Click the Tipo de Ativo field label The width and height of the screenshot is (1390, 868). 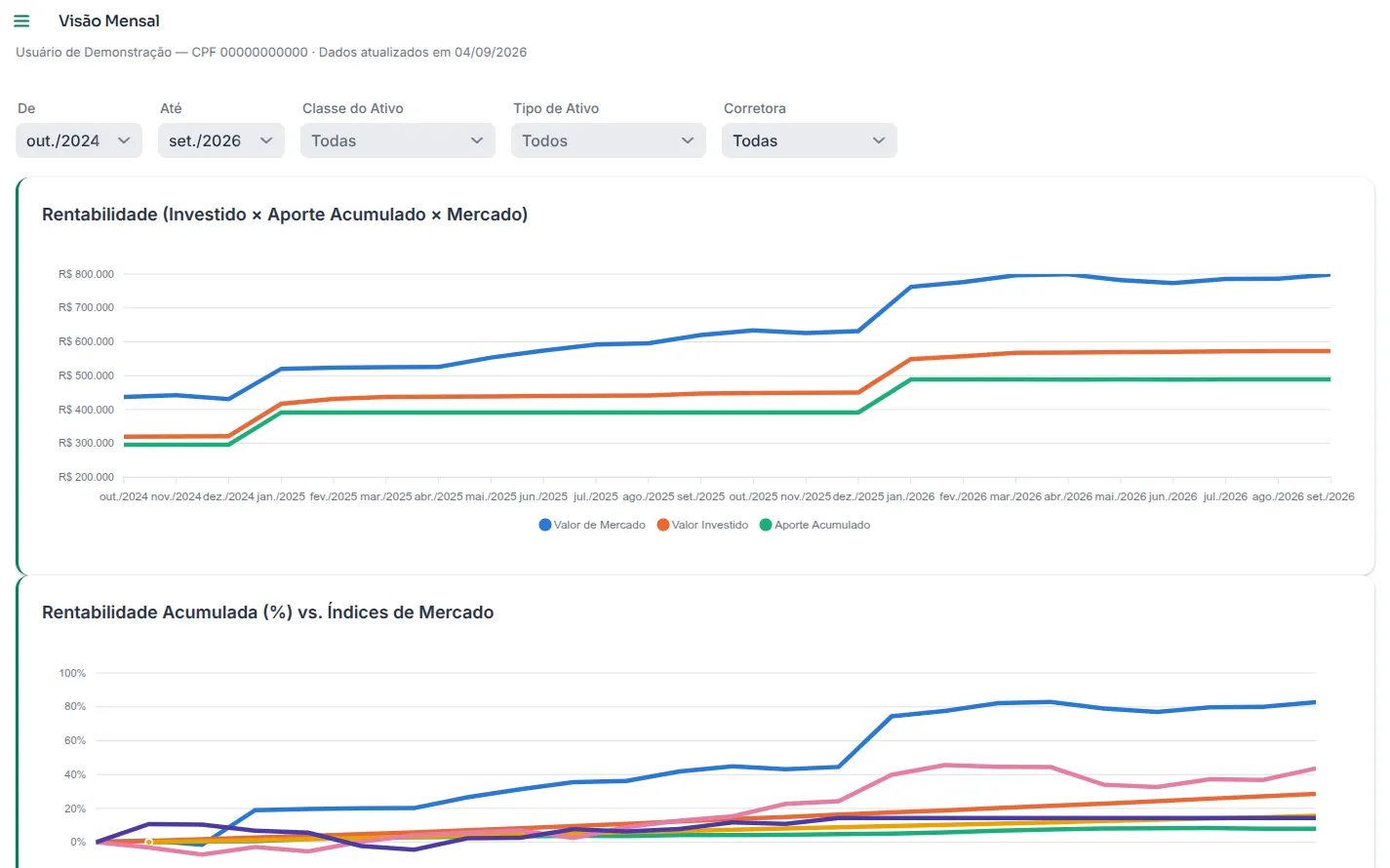click(x=556, y=108)
